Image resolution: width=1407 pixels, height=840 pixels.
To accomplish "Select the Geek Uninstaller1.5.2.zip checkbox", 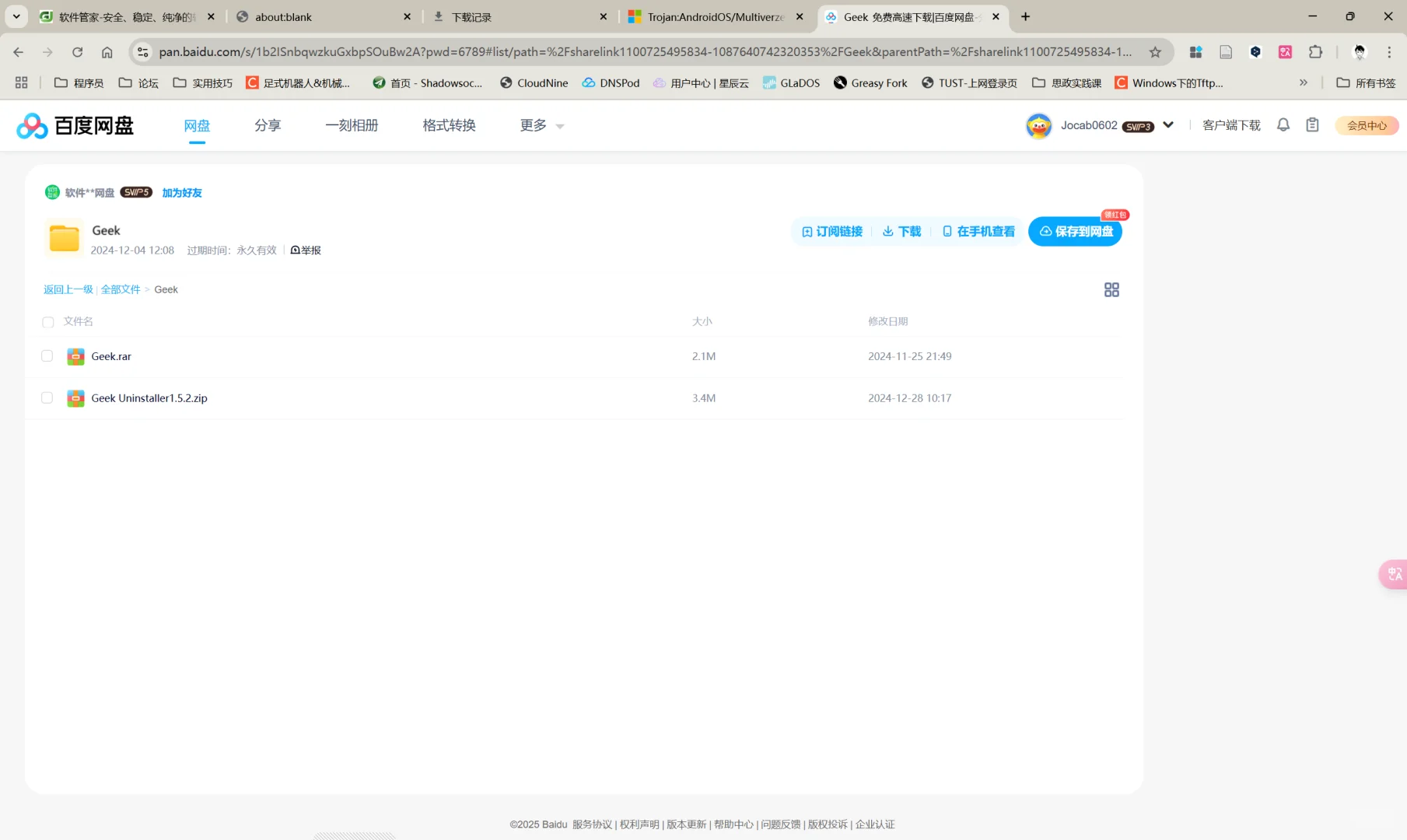I will click(47, 397).
